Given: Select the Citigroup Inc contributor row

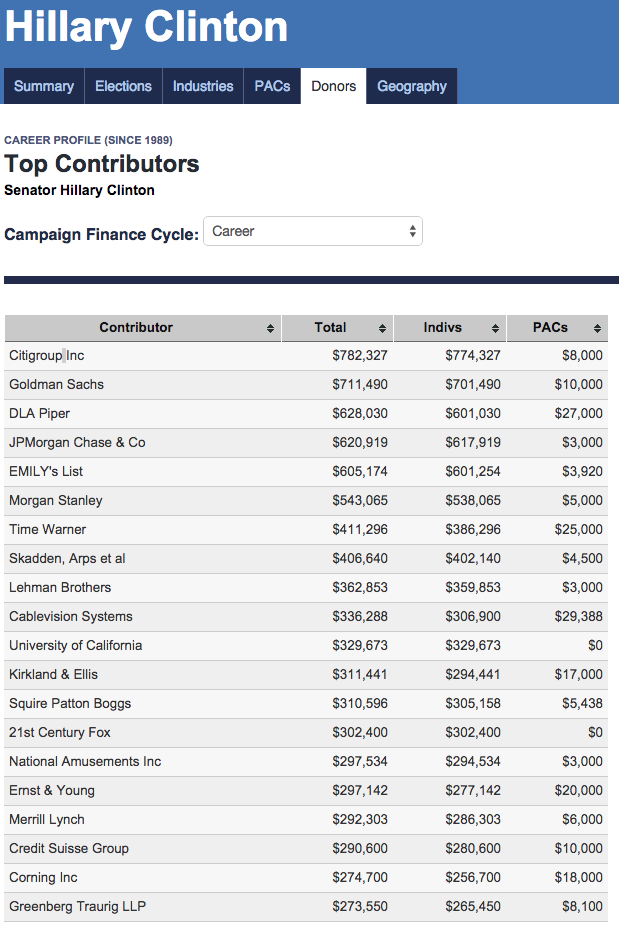Looking at the screenshot, I should coord(47,356).
